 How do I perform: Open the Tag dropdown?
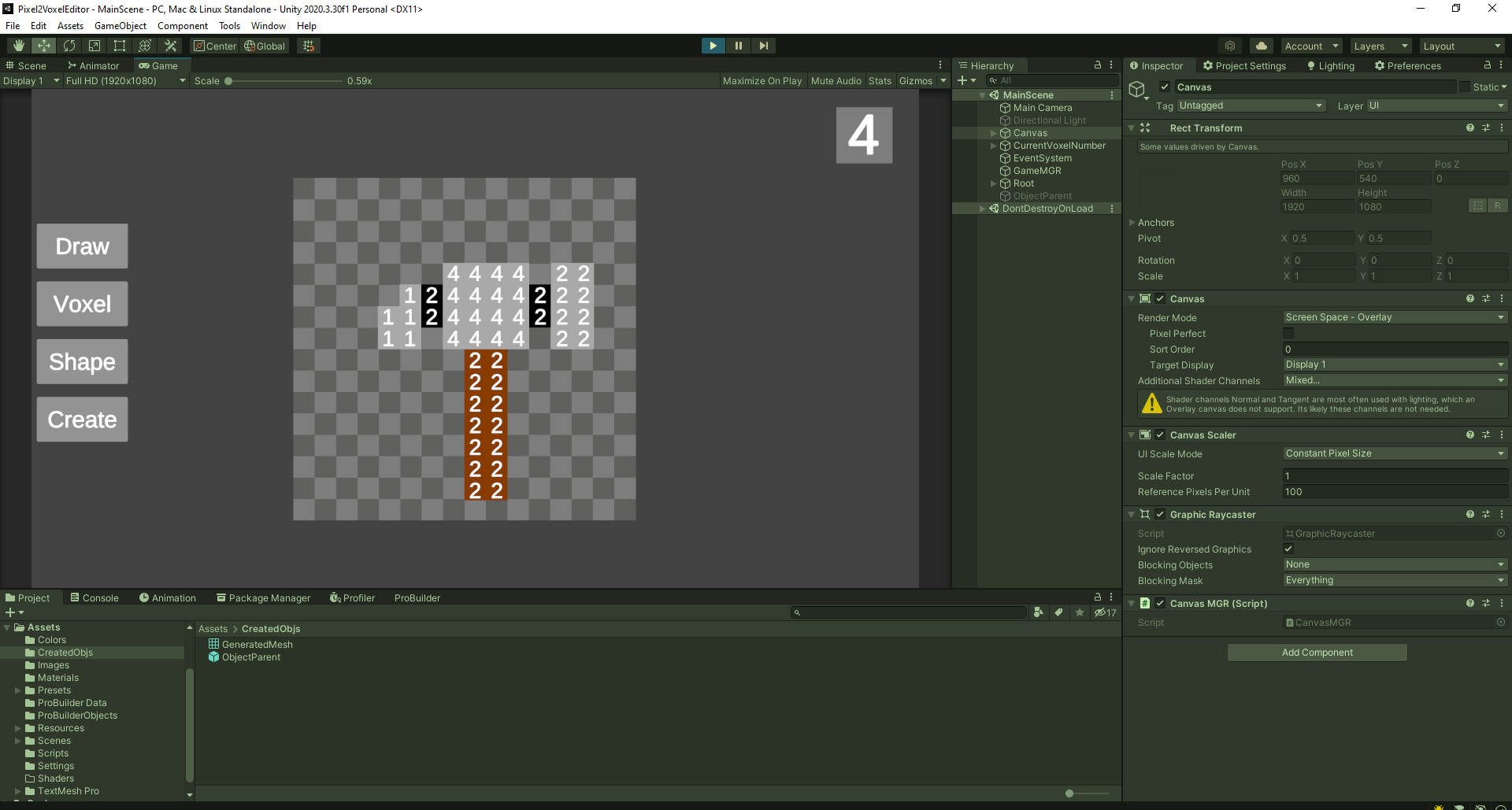(x=1251, y=105)
